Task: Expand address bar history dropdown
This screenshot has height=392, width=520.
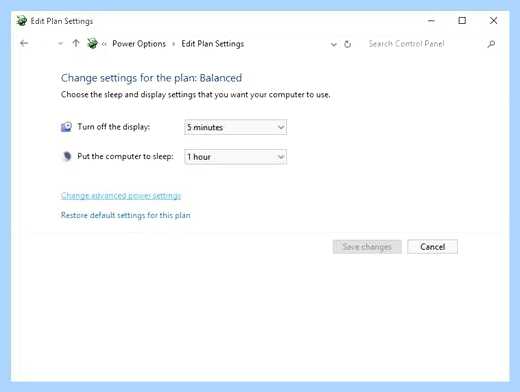Action: 333,44
